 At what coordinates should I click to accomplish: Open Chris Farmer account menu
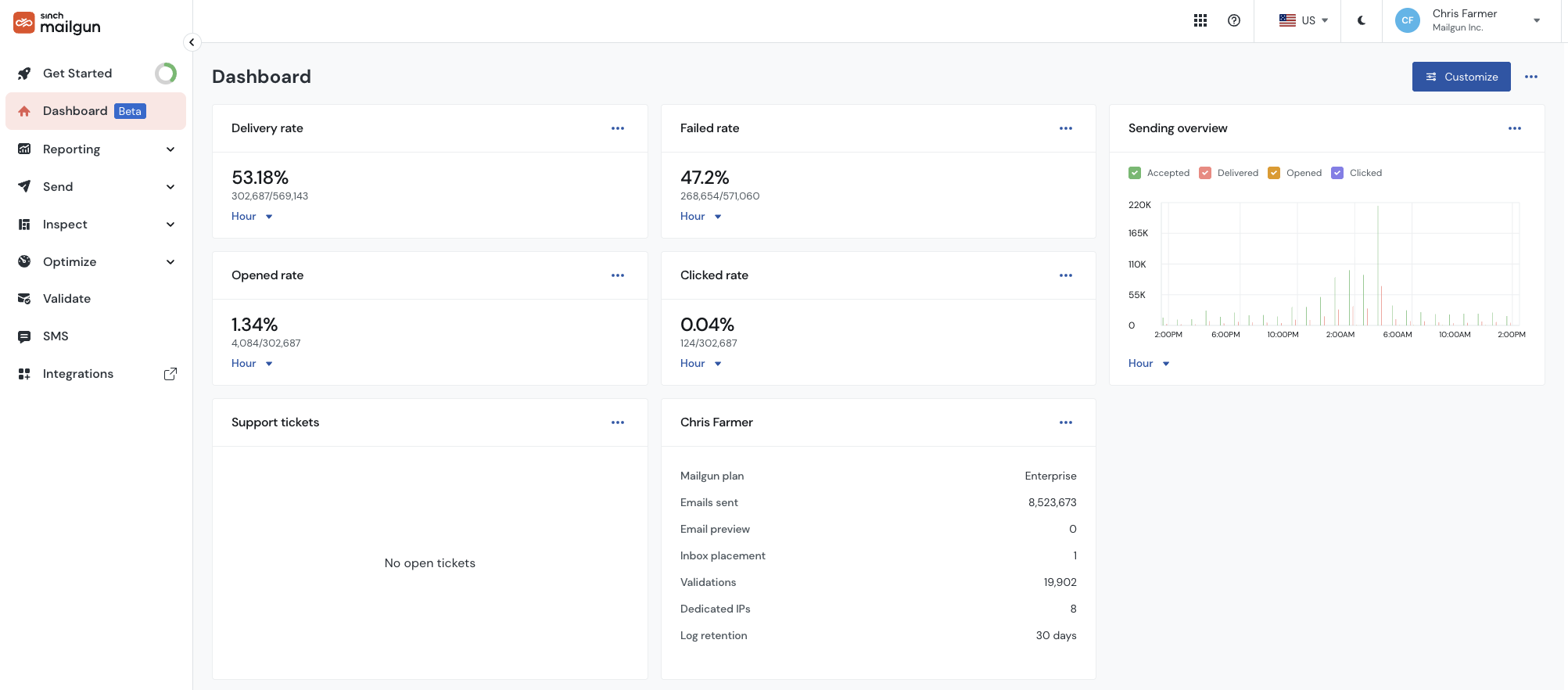coord(1469,20)
